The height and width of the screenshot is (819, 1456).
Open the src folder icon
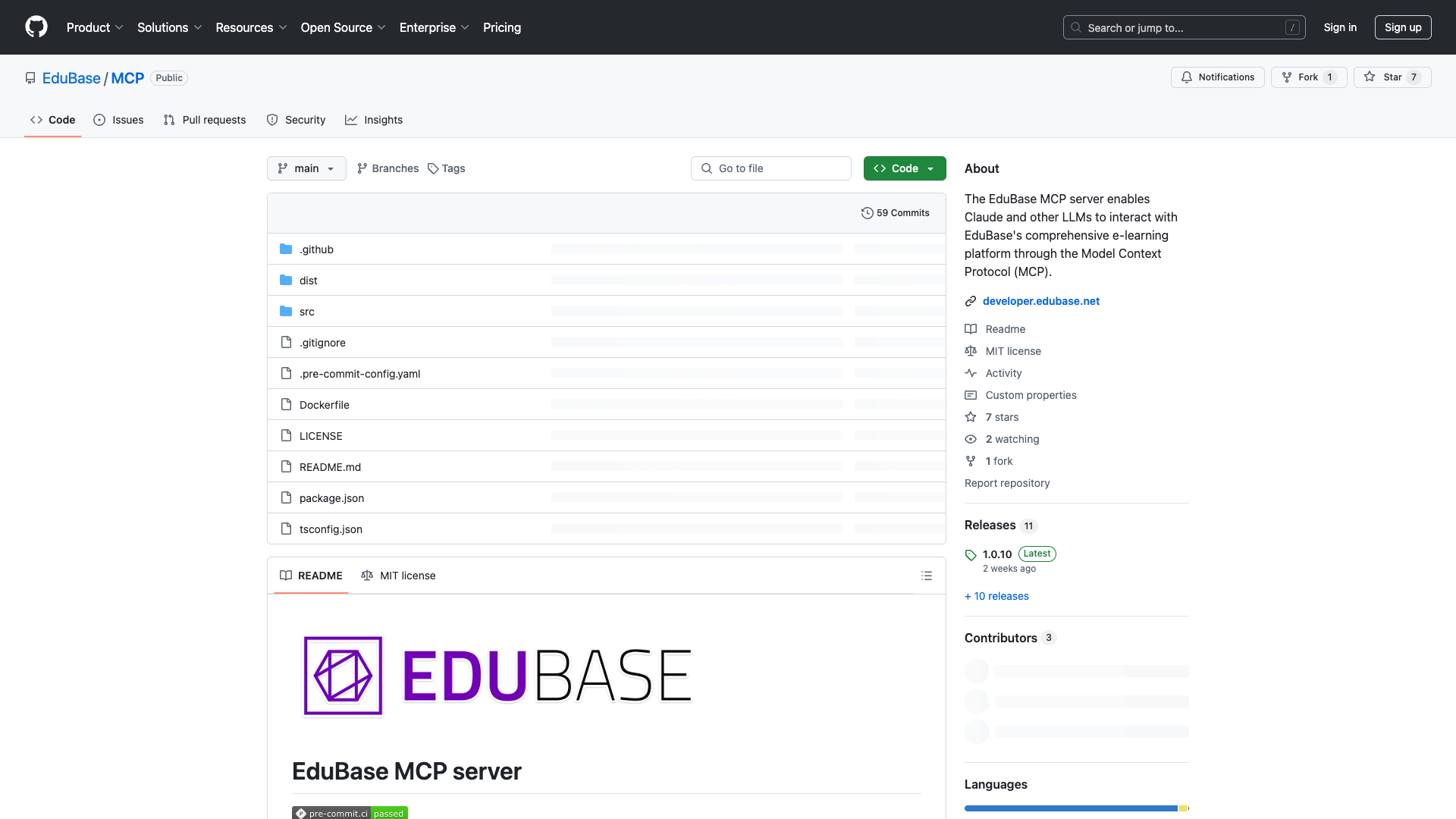[287, 311]
